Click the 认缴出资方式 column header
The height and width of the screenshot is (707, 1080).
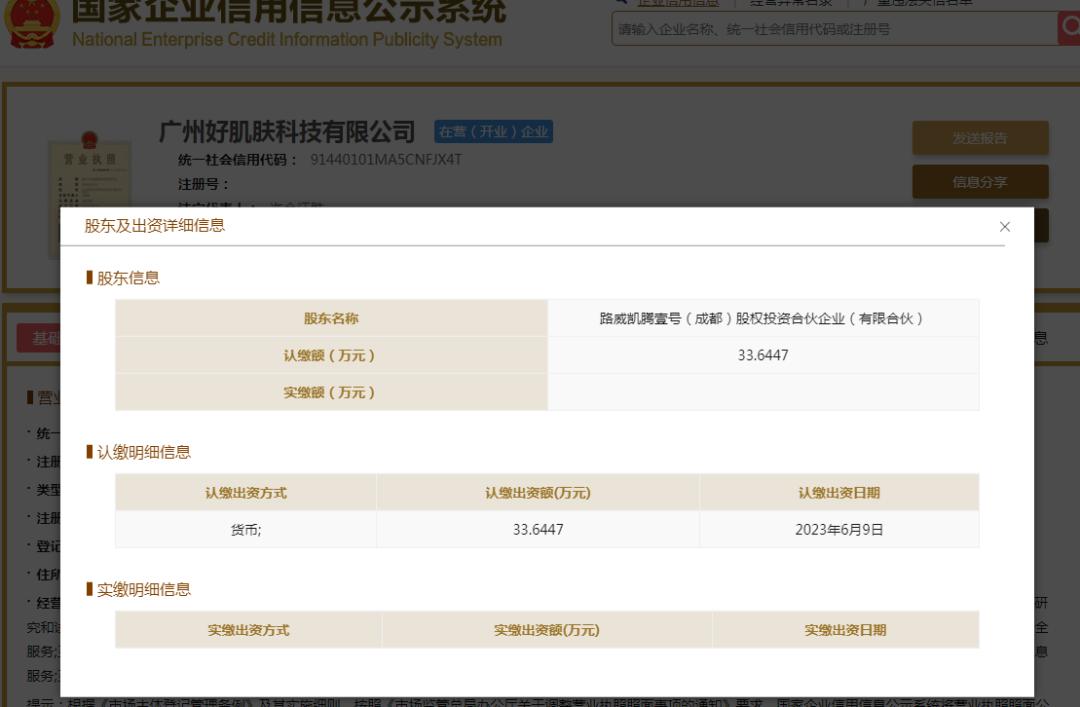[x=246, y=493]
